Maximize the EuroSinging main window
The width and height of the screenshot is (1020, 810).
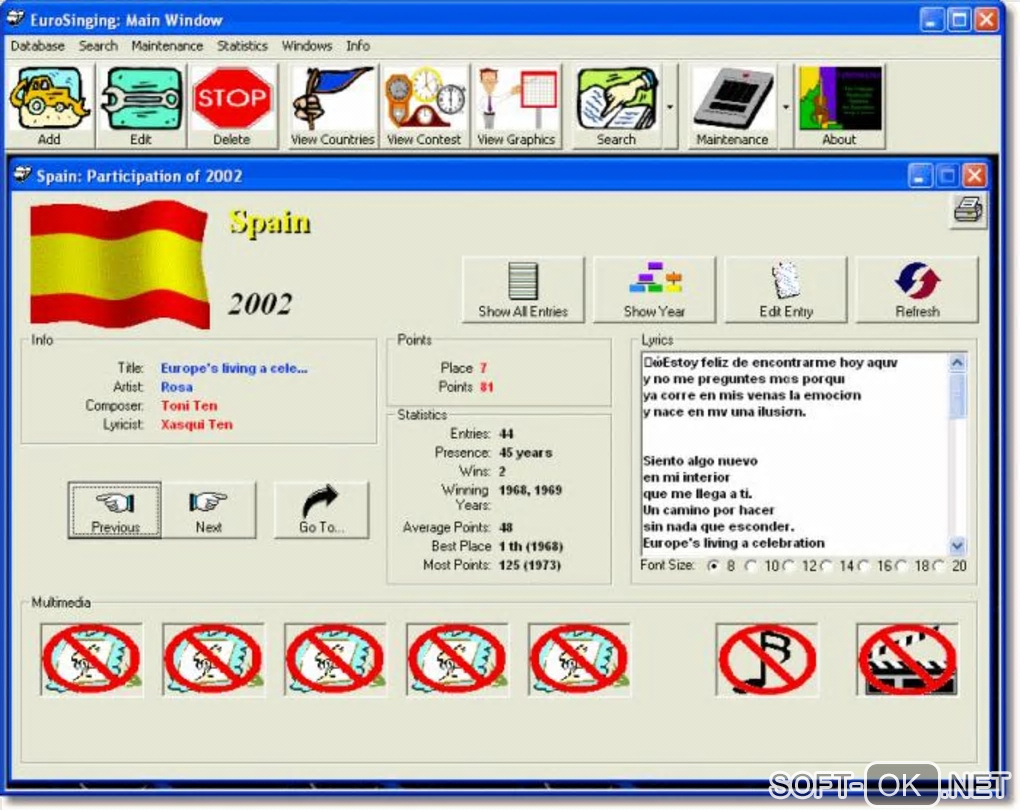click(x=960, y=20)
